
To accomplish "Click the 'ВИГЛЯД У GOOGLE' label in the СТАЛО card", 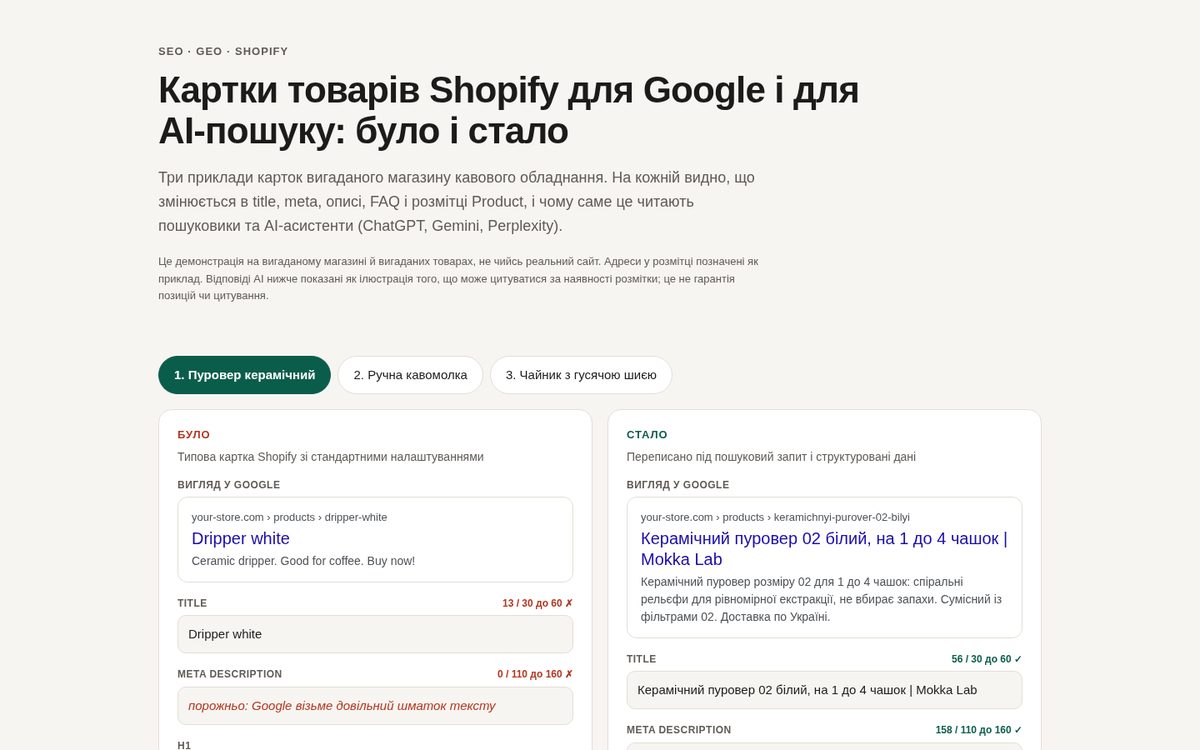I will pos(678,485).
